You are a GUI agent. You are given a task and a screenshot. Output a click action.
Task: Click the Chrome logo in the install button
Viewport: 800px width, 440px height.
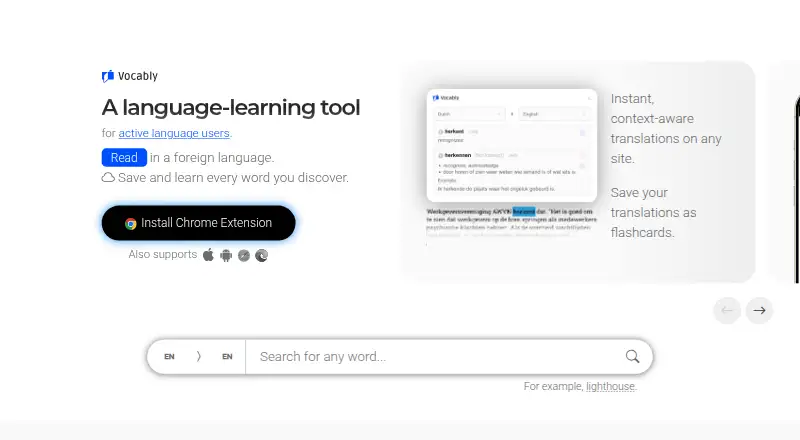[131, 224]
